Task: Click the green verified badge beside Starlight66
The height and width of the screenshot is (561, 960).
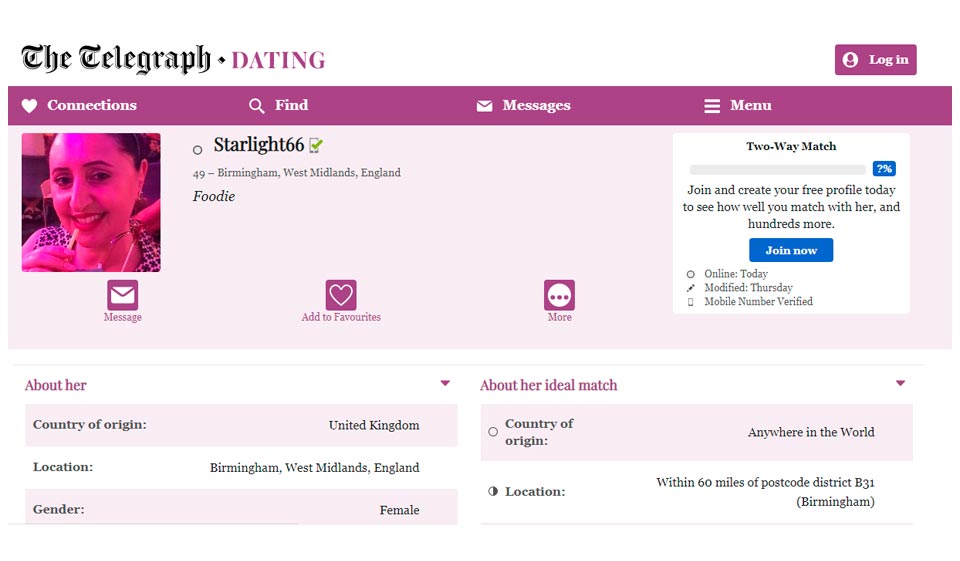Action: [x=316, y=146]
